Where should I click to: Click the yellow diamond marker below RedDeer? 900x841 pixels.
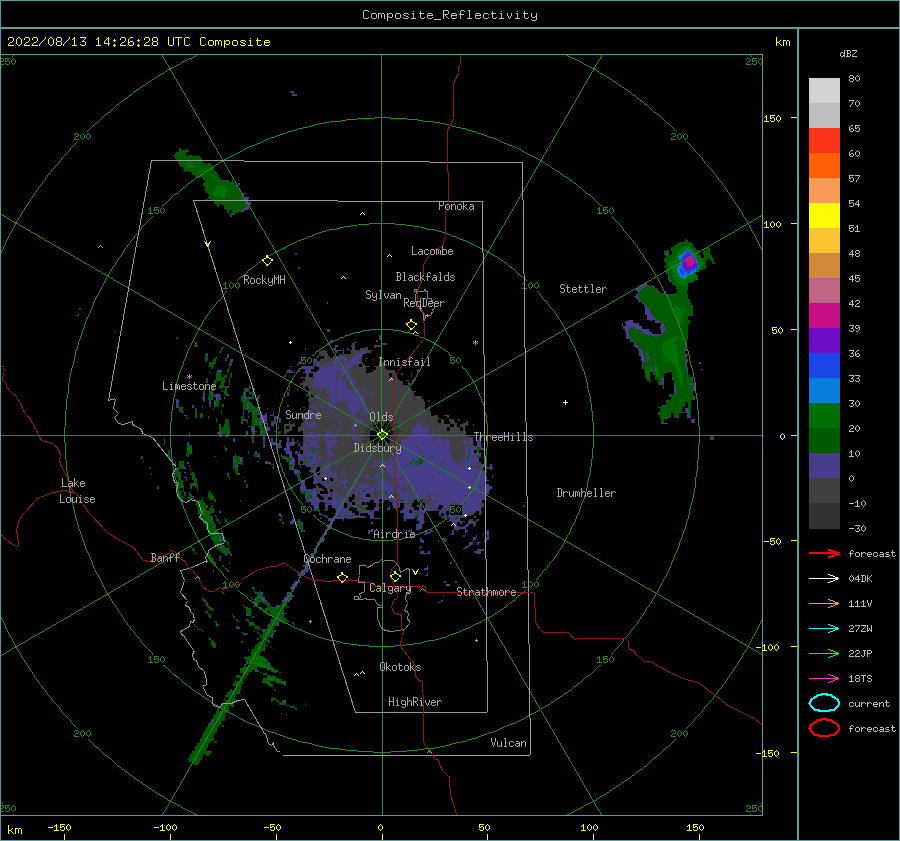[411, 325]
